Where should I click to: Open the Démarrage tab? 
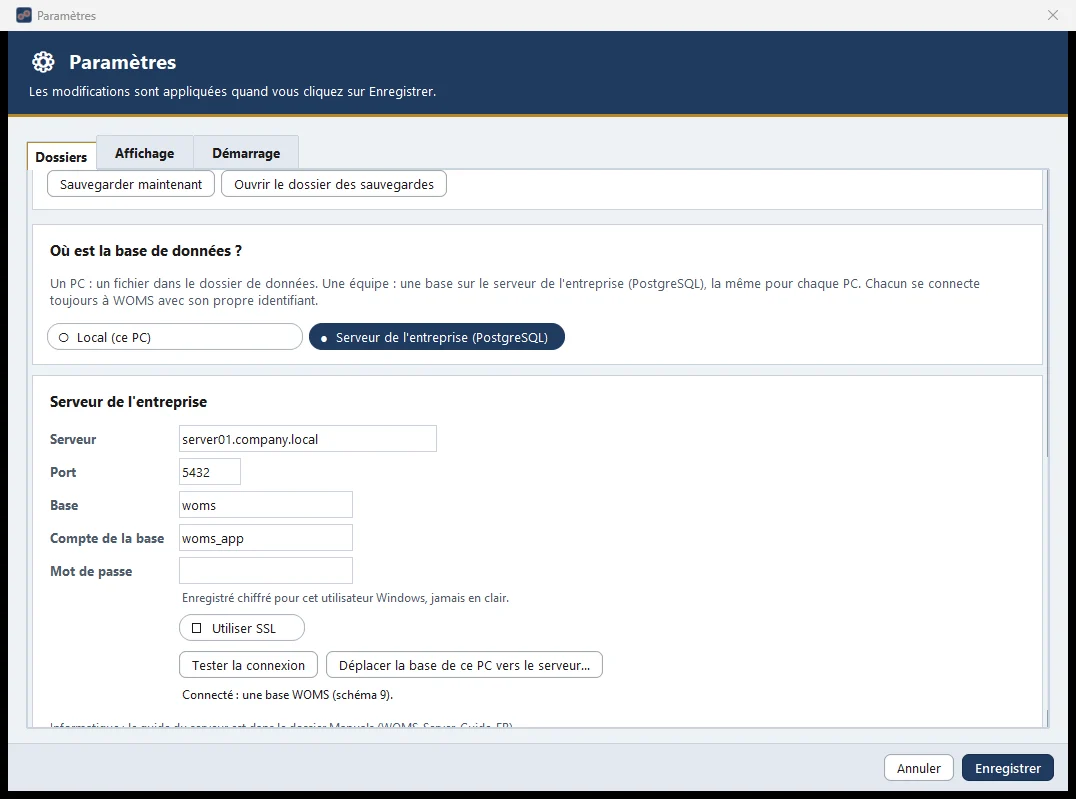246,153
